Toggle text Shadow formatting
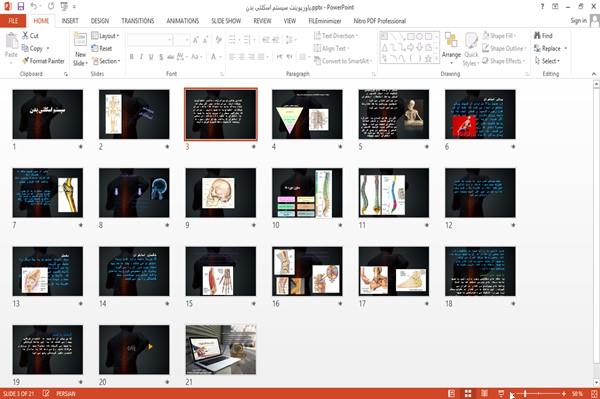This screenshot has height=399, width=600. [x=161, y=57]
